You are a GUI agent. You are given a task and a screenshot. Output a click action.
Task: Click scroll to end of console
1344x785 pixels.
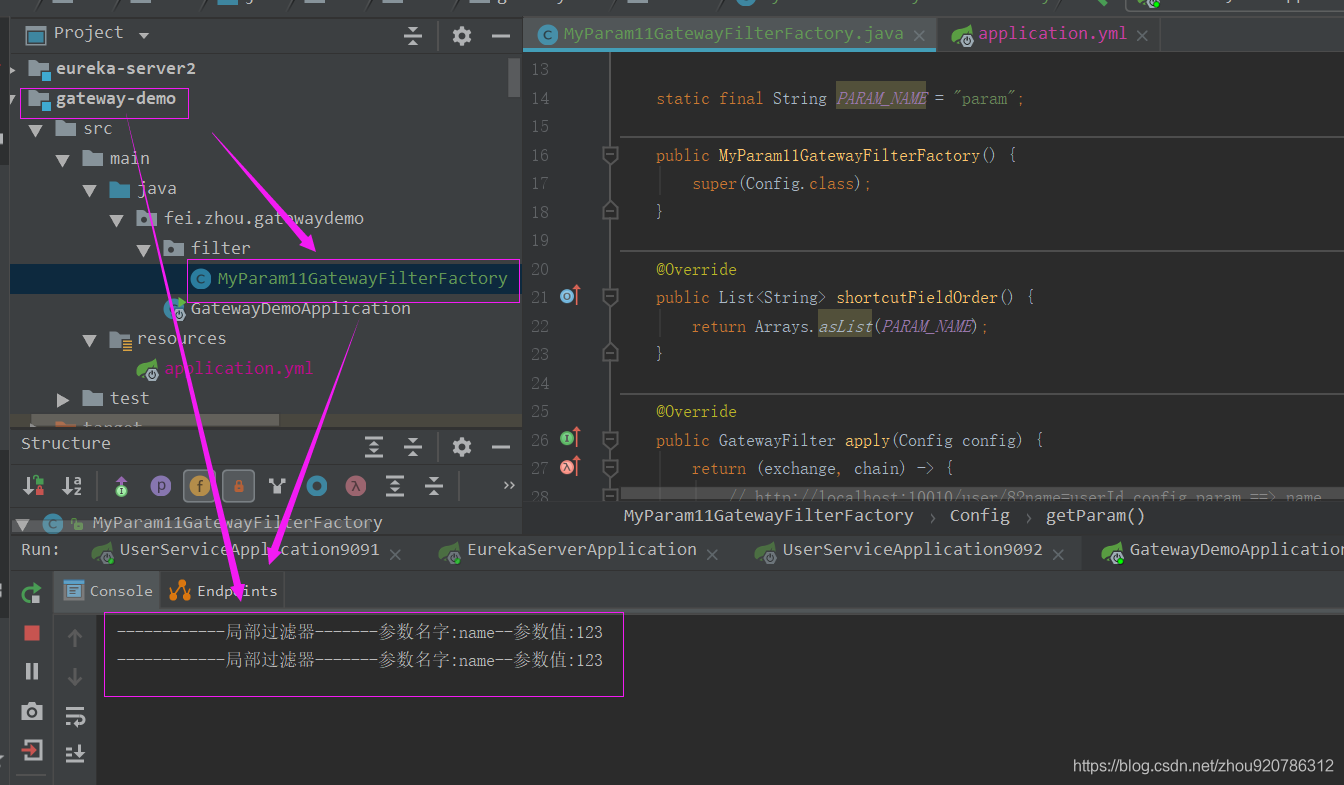pyautogui.click(x=75, y=753)
